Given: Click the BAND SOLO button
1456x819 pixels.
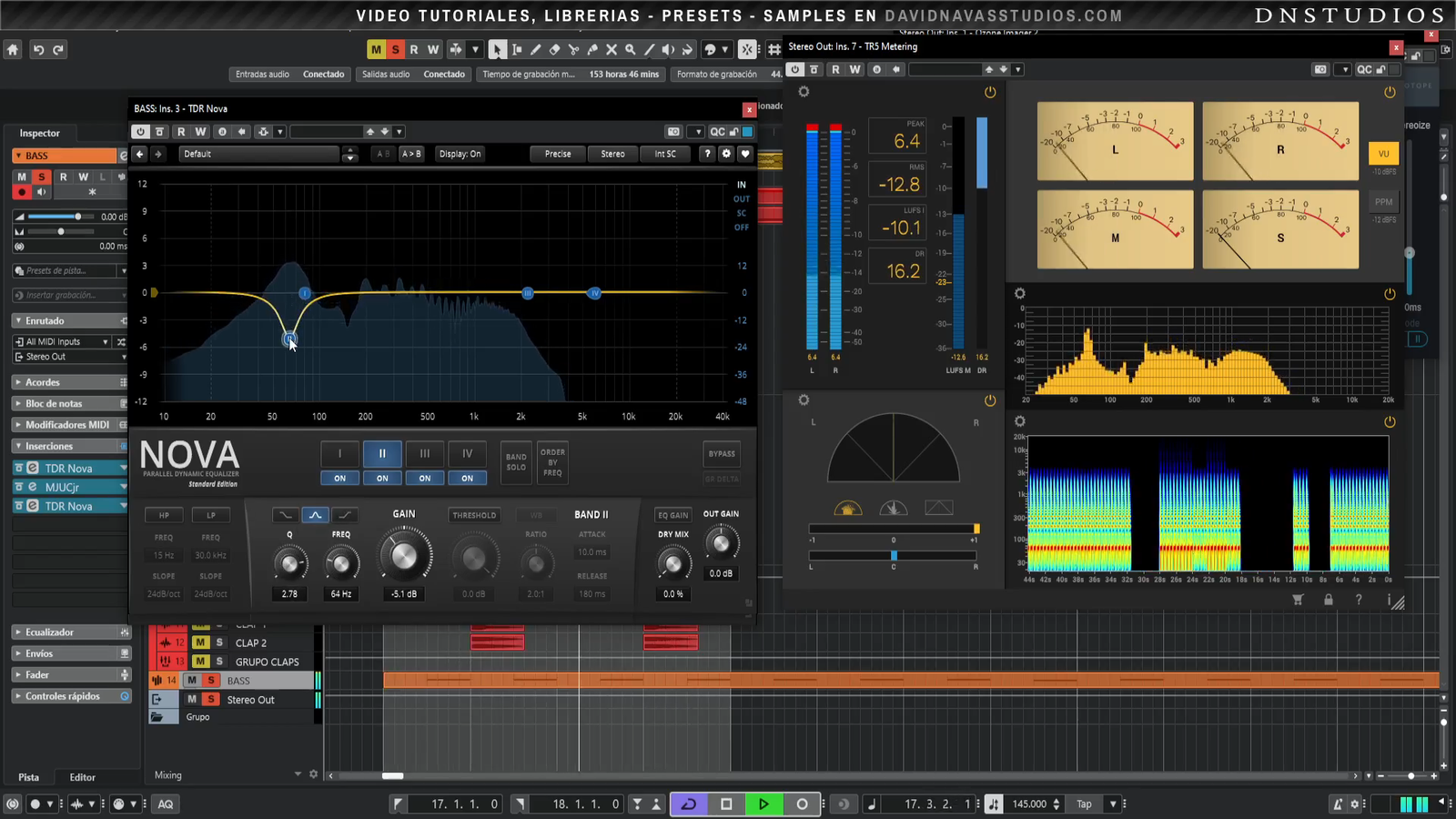Looking at the screenshot, I should click(x=516, y=461).
